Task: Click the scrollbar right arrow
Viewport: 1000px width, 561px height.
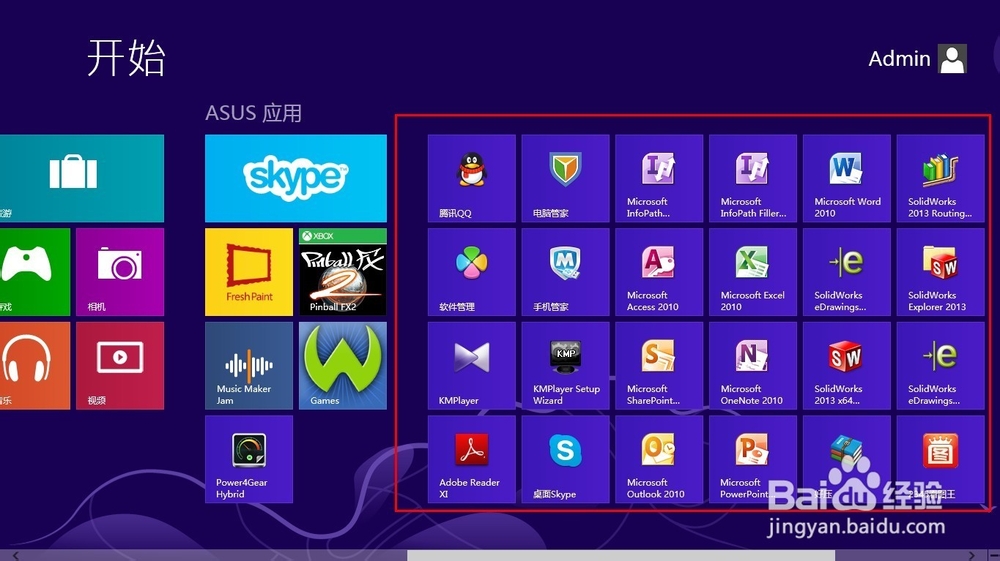Action: coord(971,555)
